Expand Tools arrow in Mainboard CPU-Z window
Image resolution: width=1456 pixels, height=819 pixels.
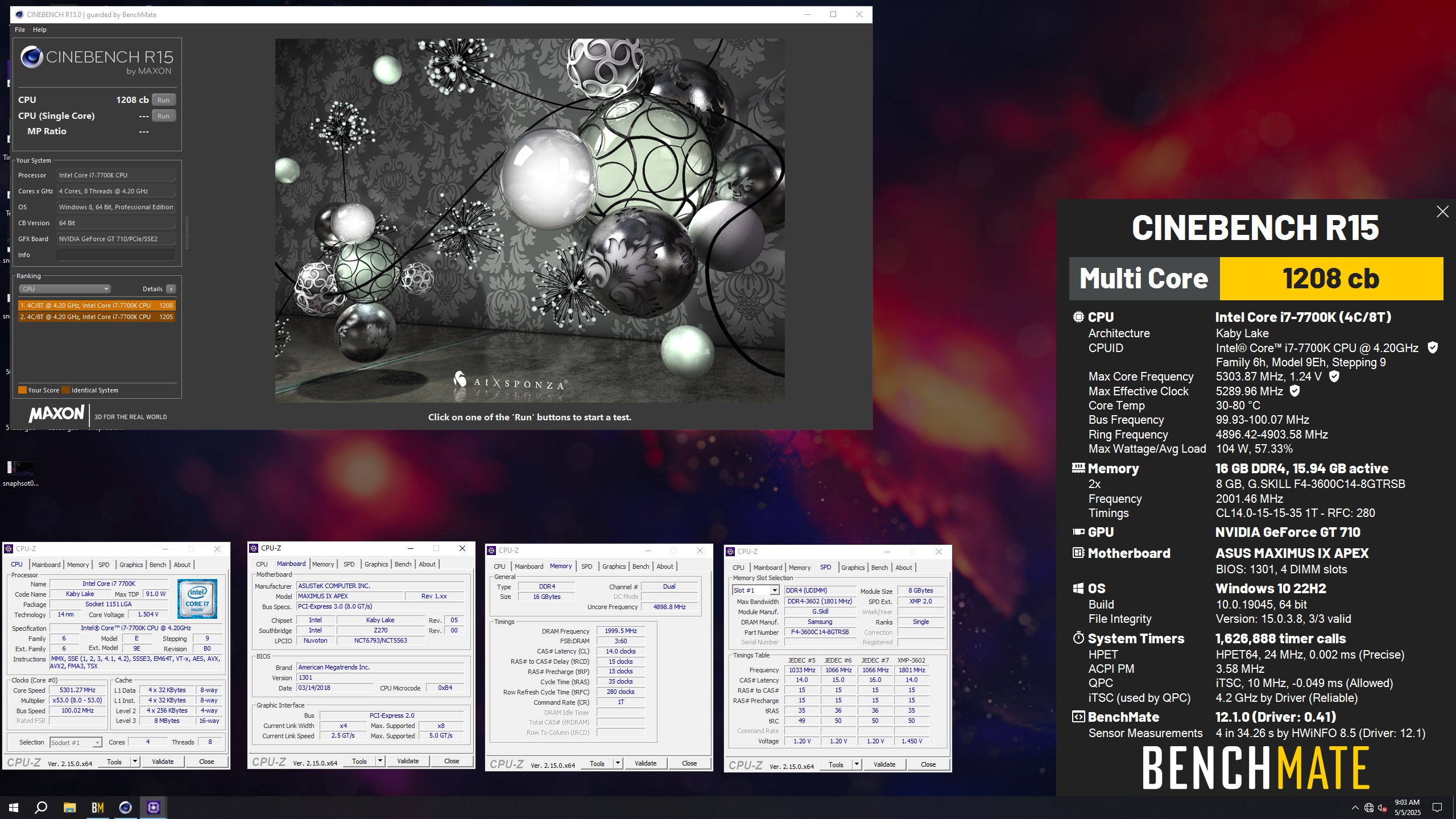pos(380,761)
